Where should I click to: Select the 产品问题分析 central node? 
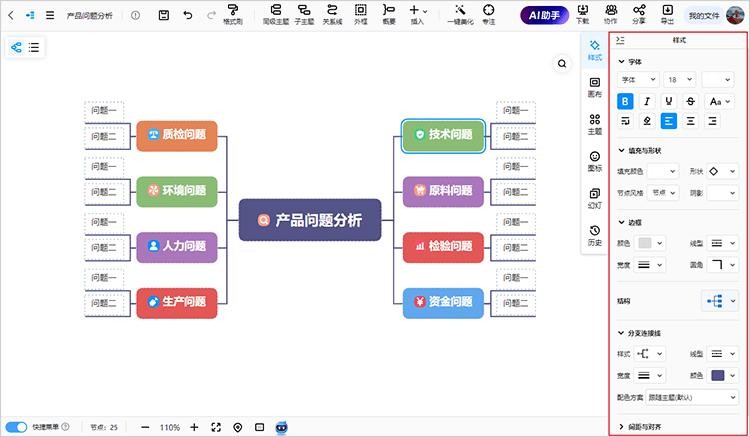(x=311, y=220)
